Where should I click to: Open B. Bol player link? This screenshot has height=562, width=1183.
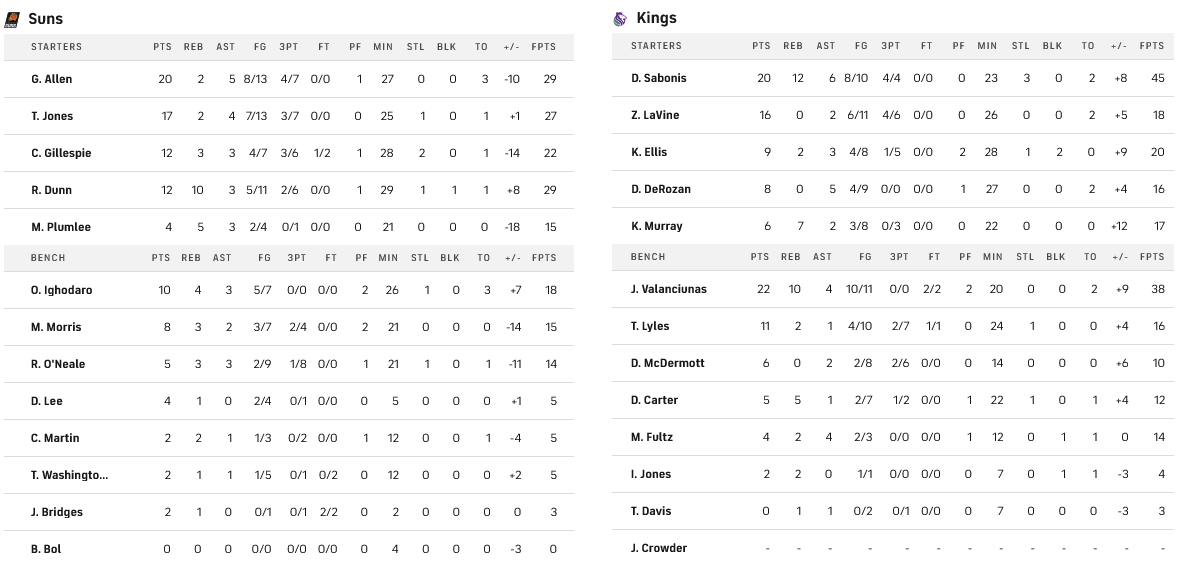click(x=47, y=549)
